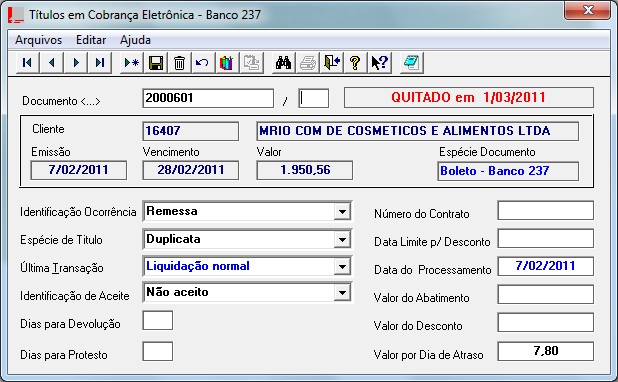Add new record icon with asterisk
The height and width of the screenshot is (382, 618).
coord(131,63)
